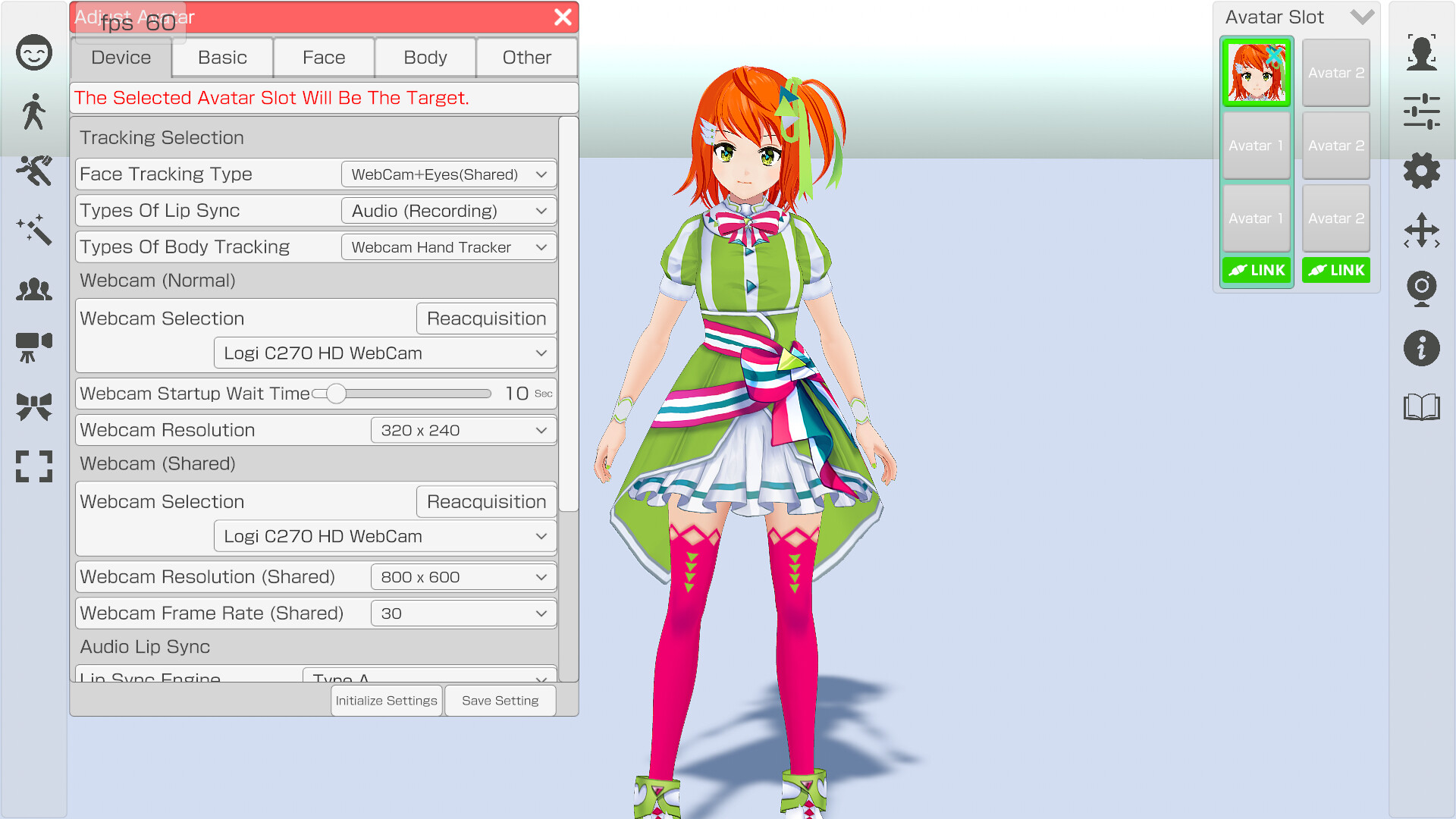This screenshot has height=819, width=1456.
Task: Toggle LINK on the Avatar 2 column
Action: (1335, 270)
